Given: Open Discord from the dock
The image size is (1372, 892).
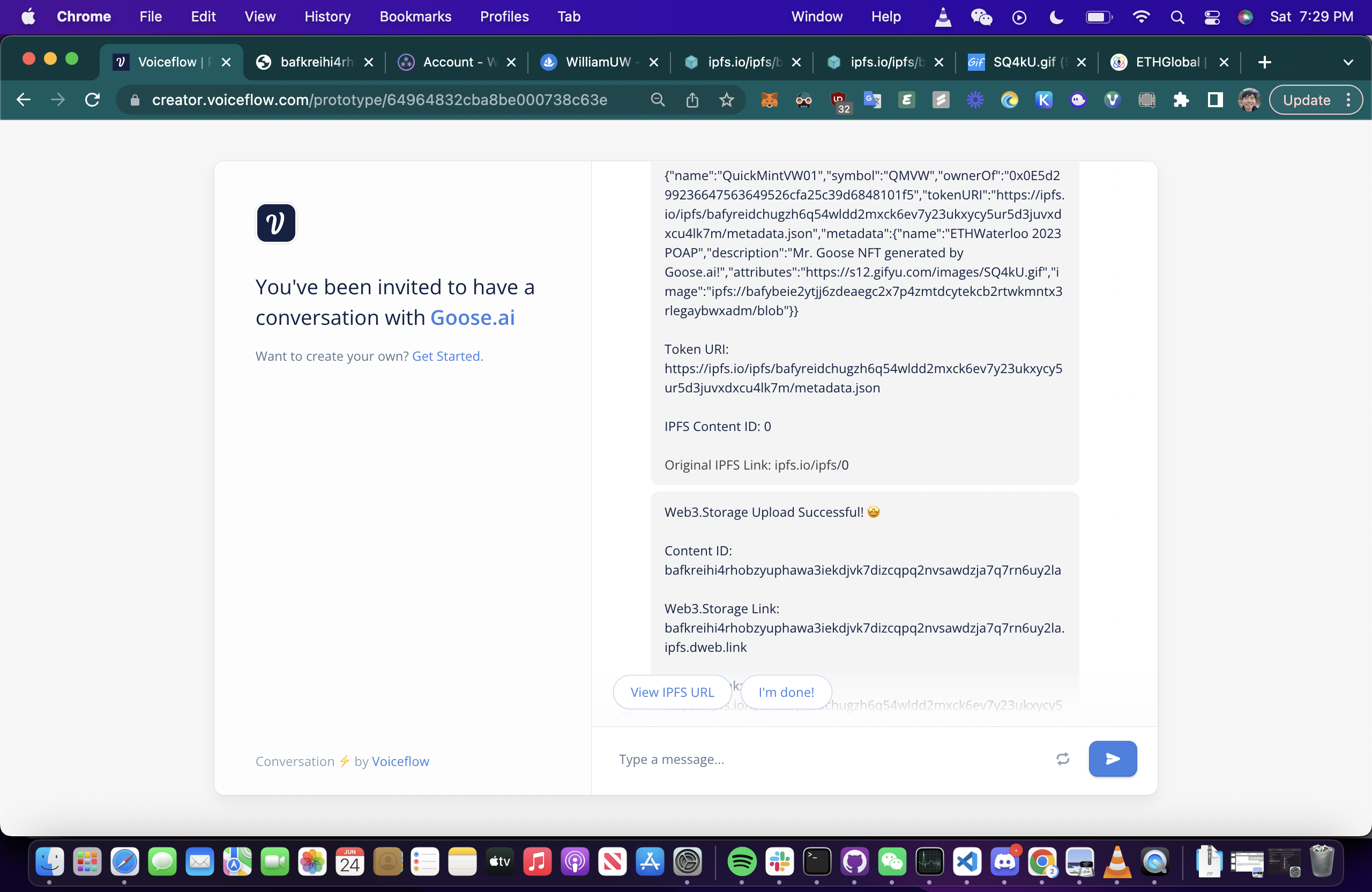Looking at the screenshot, I should [1004, 861].
